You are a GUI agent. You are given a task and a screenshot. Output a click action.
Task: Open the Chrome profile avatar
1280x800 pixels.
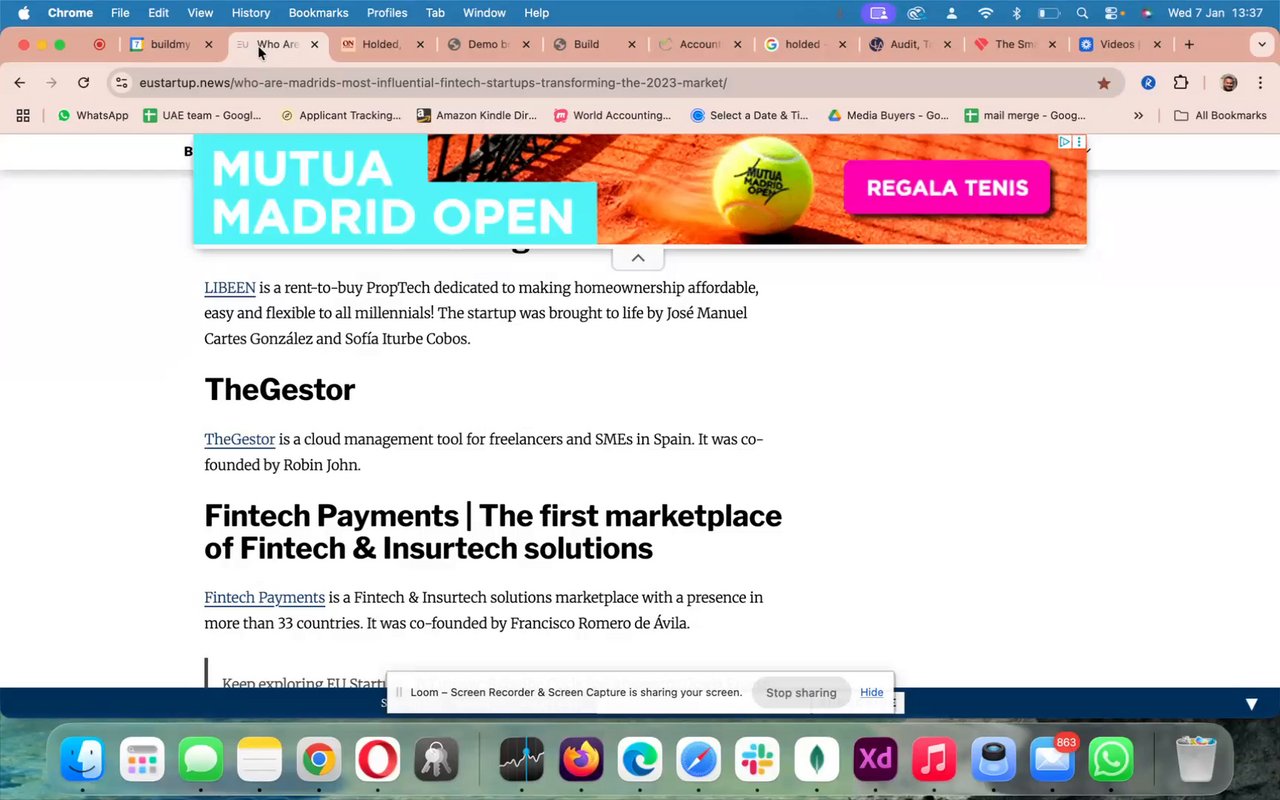pos(1229,83)
